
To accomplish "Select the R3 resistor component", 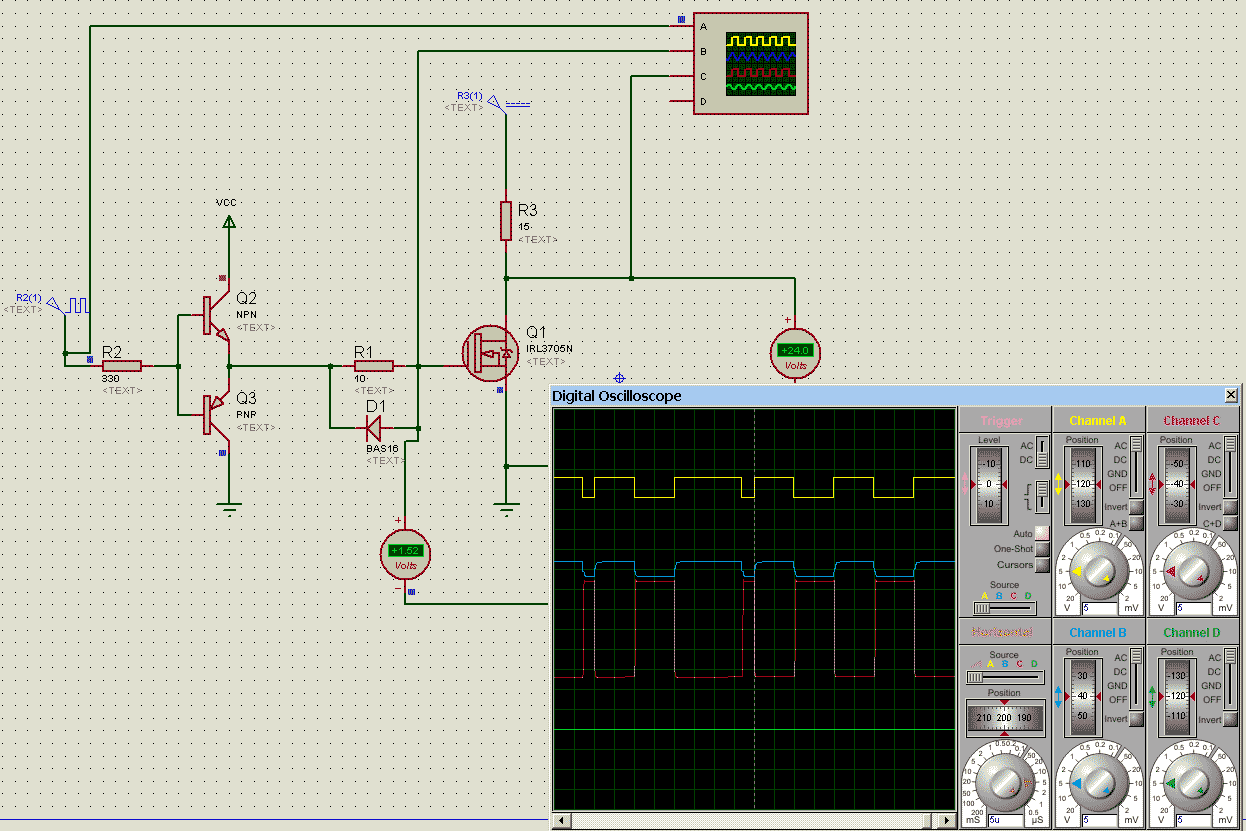I will 507,221.
